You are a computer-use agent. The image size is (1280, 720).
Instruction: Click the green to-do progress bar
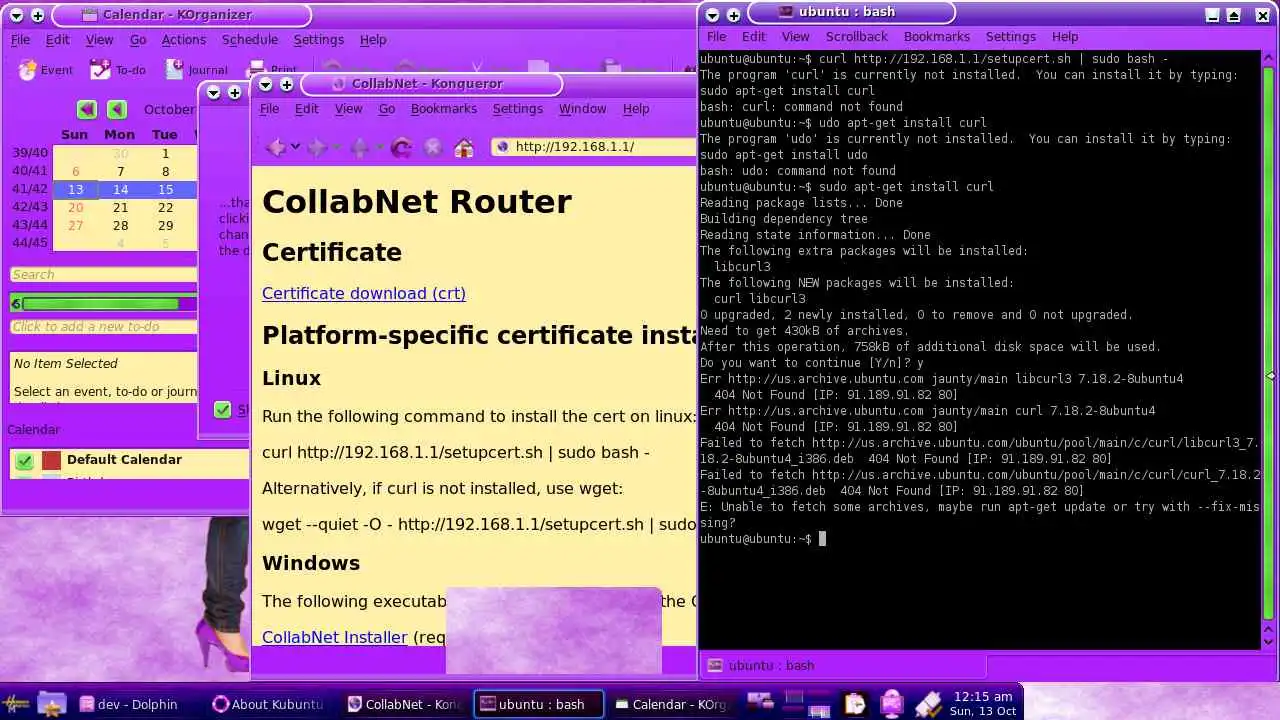coord(103,304)
